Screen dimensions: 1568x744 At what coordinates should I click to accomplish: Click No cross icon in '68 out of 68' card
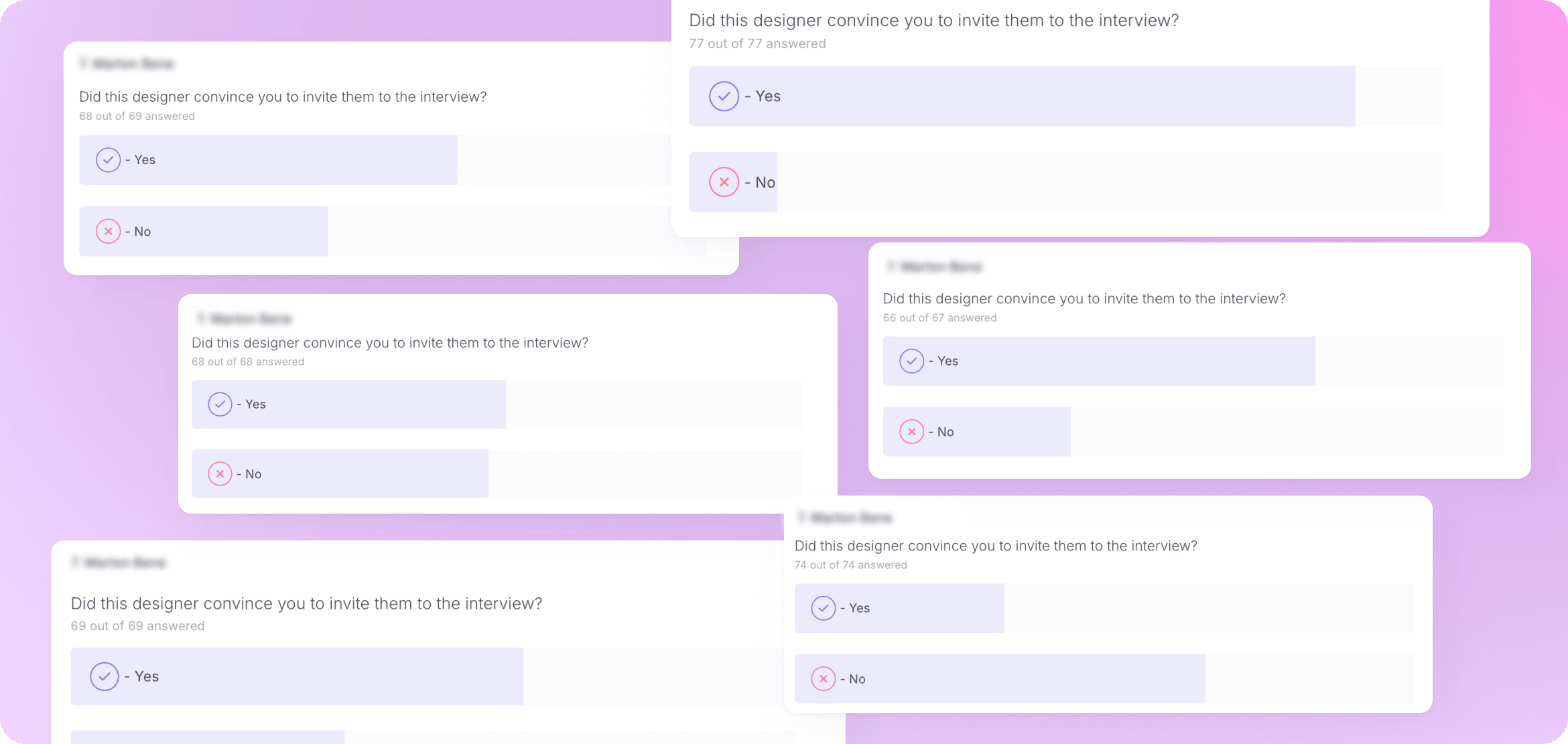coord(220,474)
